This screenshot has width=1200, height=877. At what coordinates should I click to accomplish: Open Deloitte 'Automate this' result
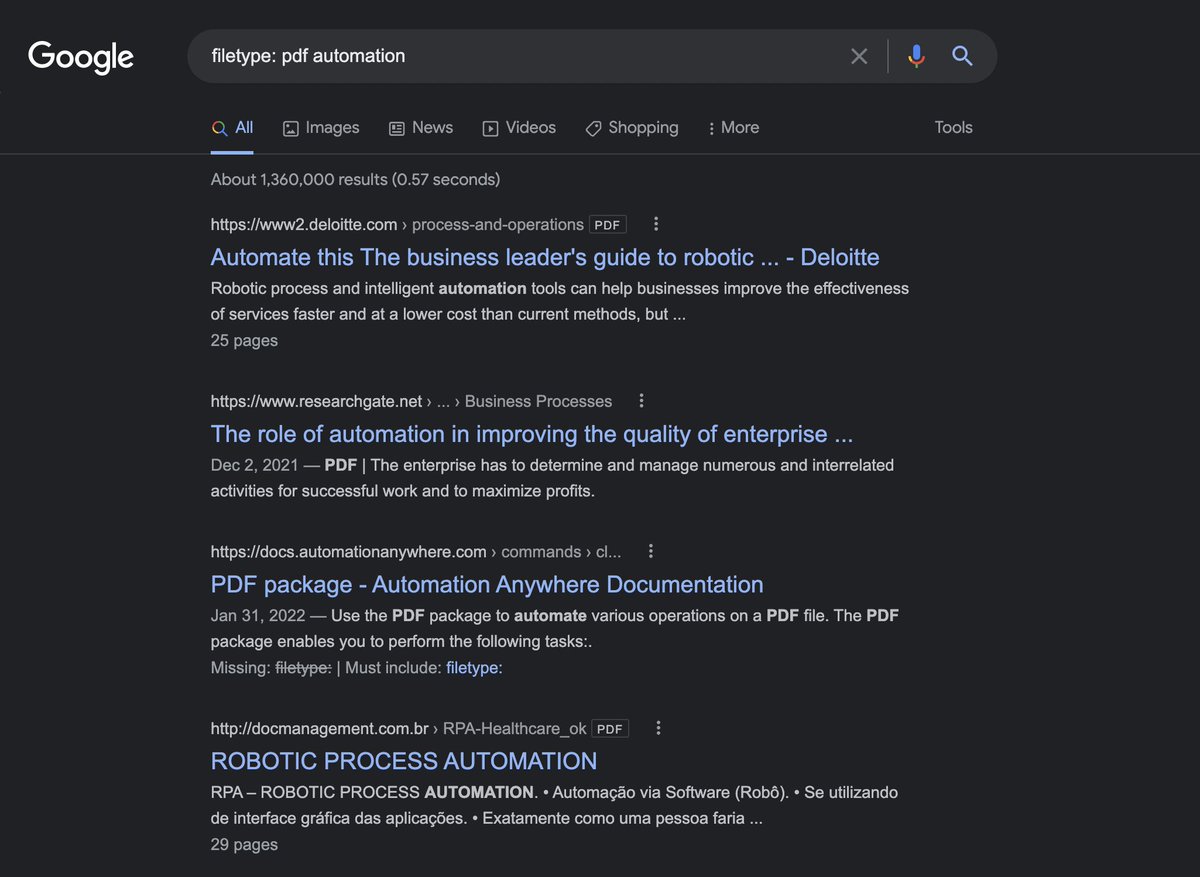545,257
